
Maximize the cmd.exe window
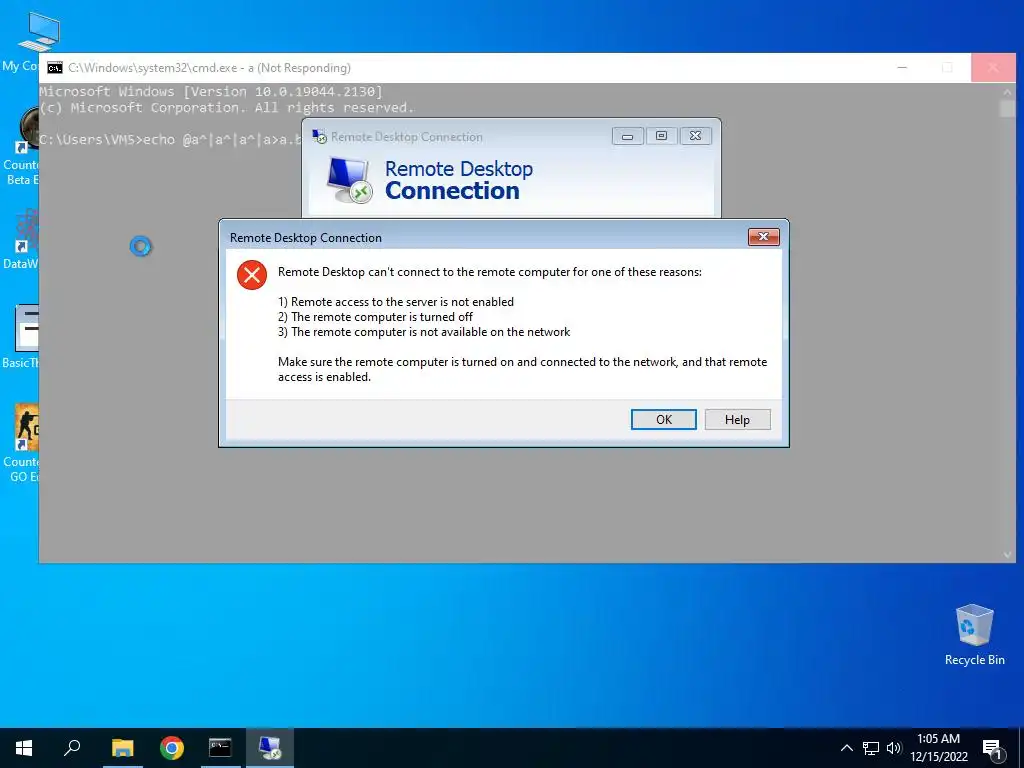[947, 67]
